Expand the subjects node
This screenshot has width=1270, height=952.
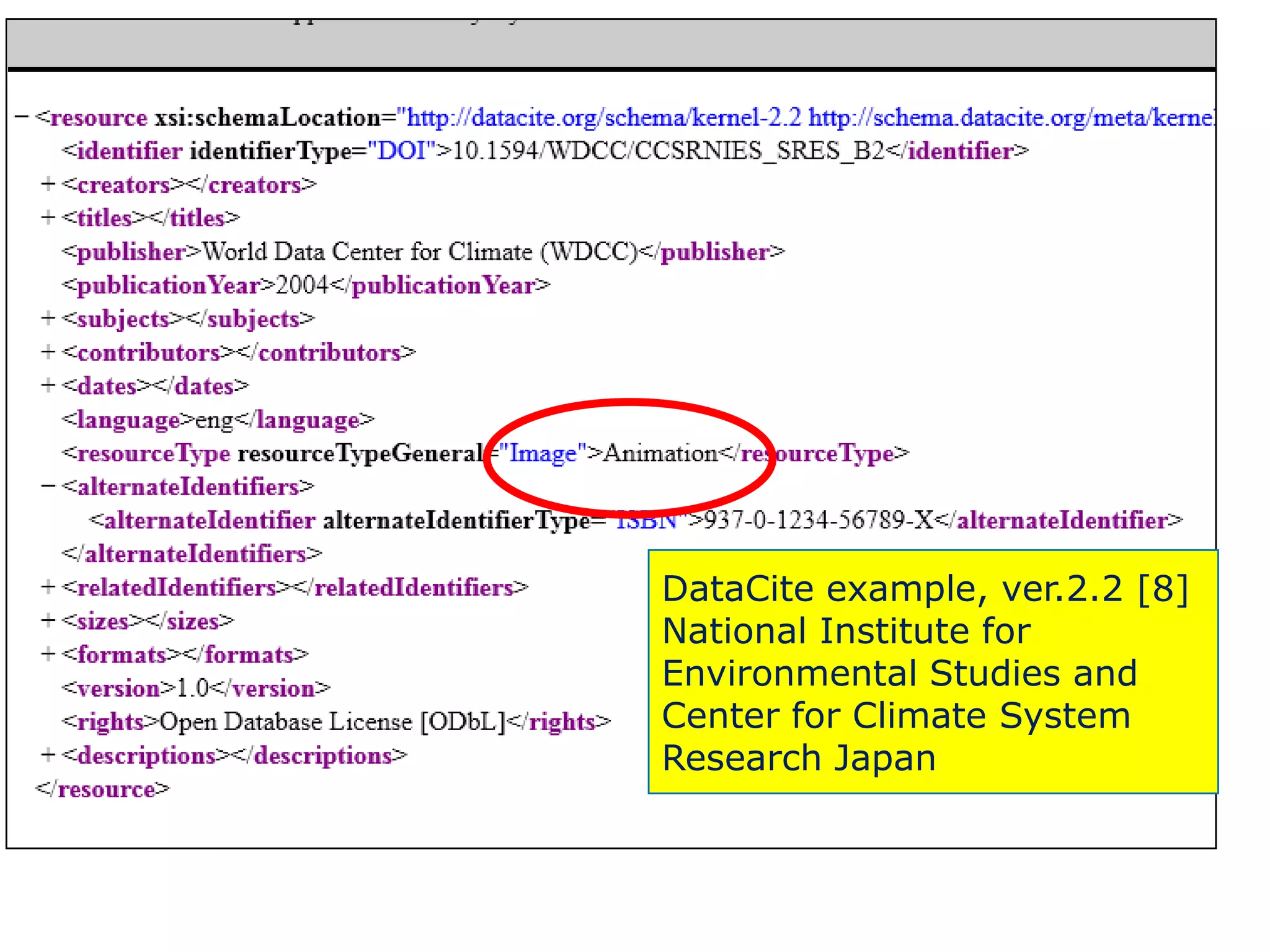point(48,319)
